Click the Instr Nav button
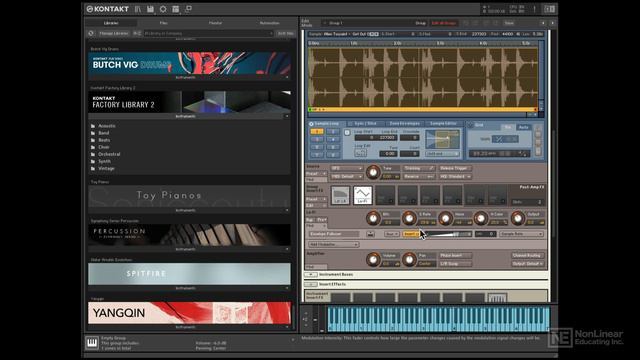 click(x=285, y=33)
